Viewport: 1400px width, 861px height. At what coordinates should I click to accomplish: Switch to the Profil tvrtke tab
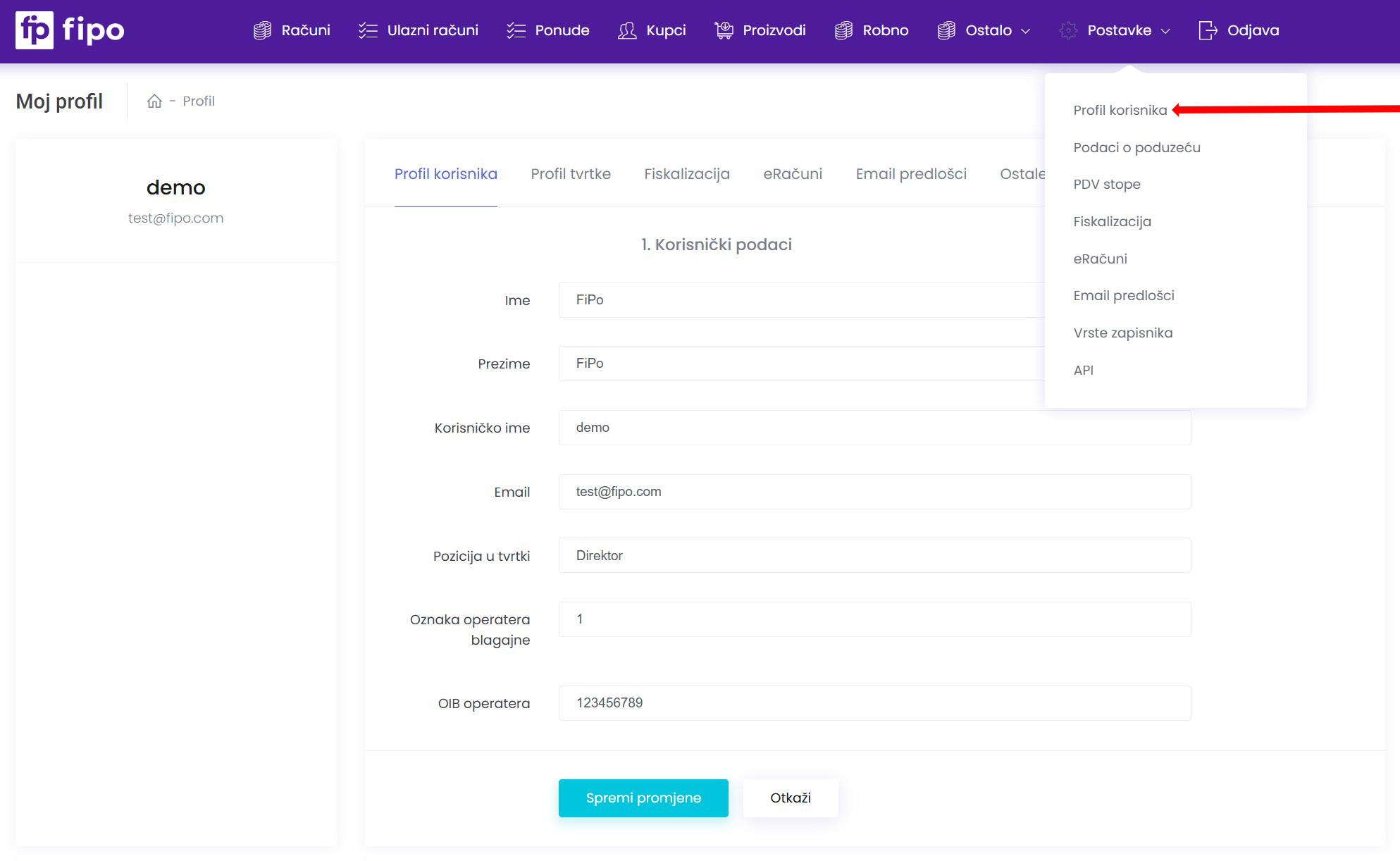(x=570, y=174)
